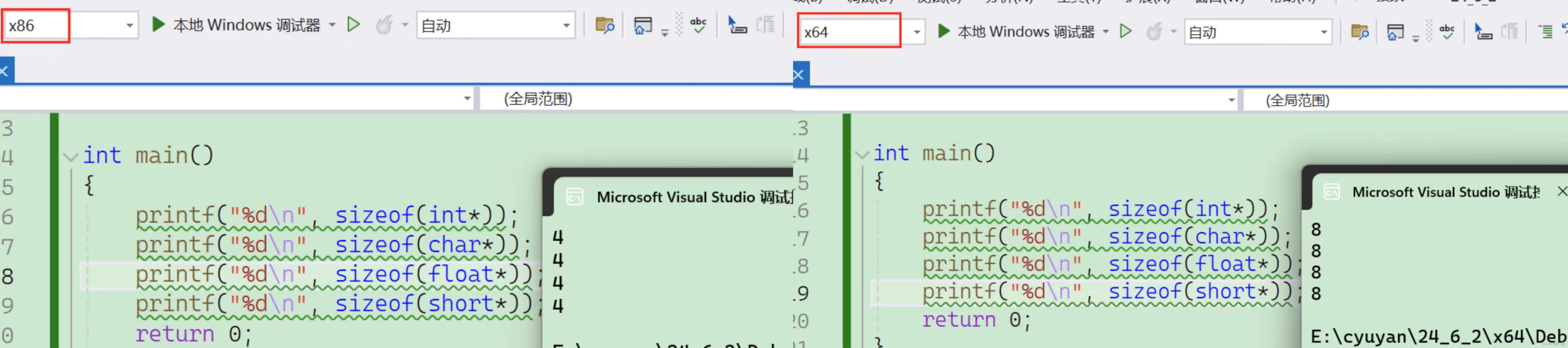Start without debugging in x86 window
Screen dimensions: 1568x348
[354, 25]
